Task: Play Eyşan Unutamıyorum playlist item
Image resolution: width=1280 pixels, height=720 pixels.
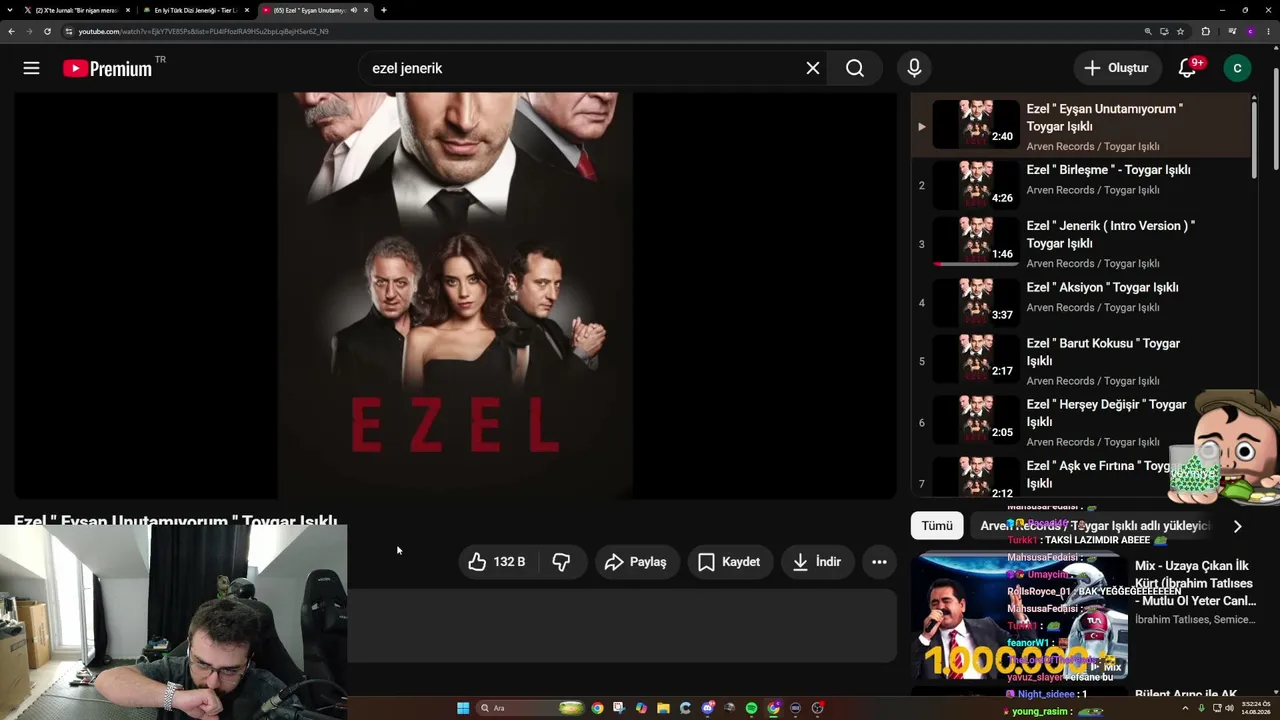Action: (1082, 126)
